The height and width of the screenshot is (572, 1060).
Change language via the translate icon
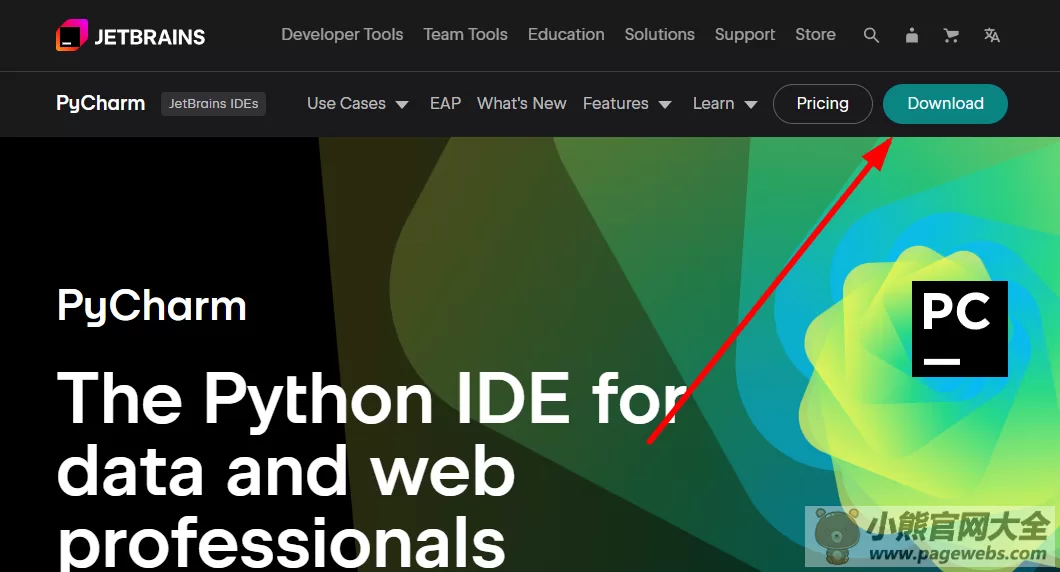click(992, 35)
